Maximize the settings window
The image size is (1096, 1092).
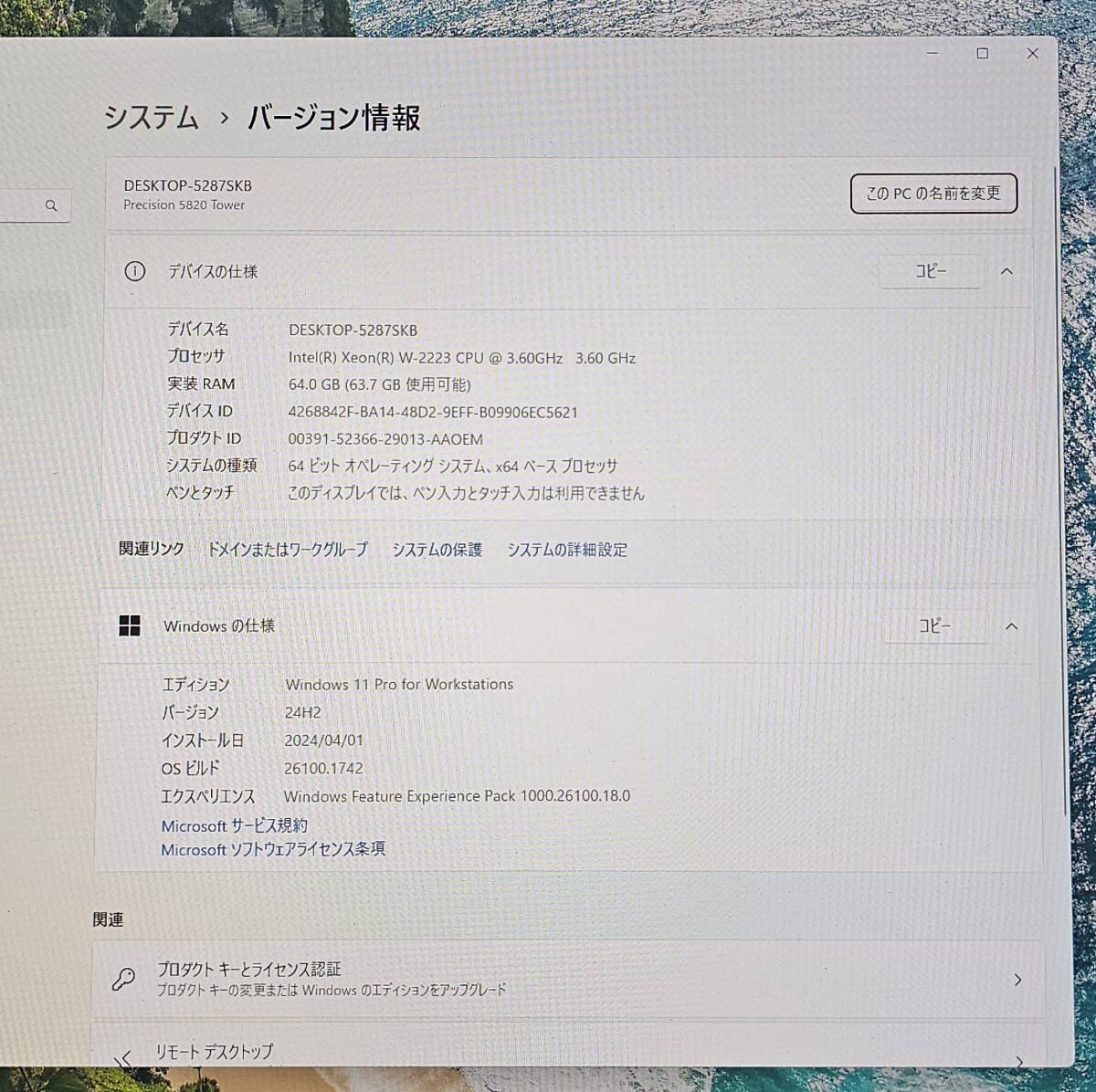983,53
